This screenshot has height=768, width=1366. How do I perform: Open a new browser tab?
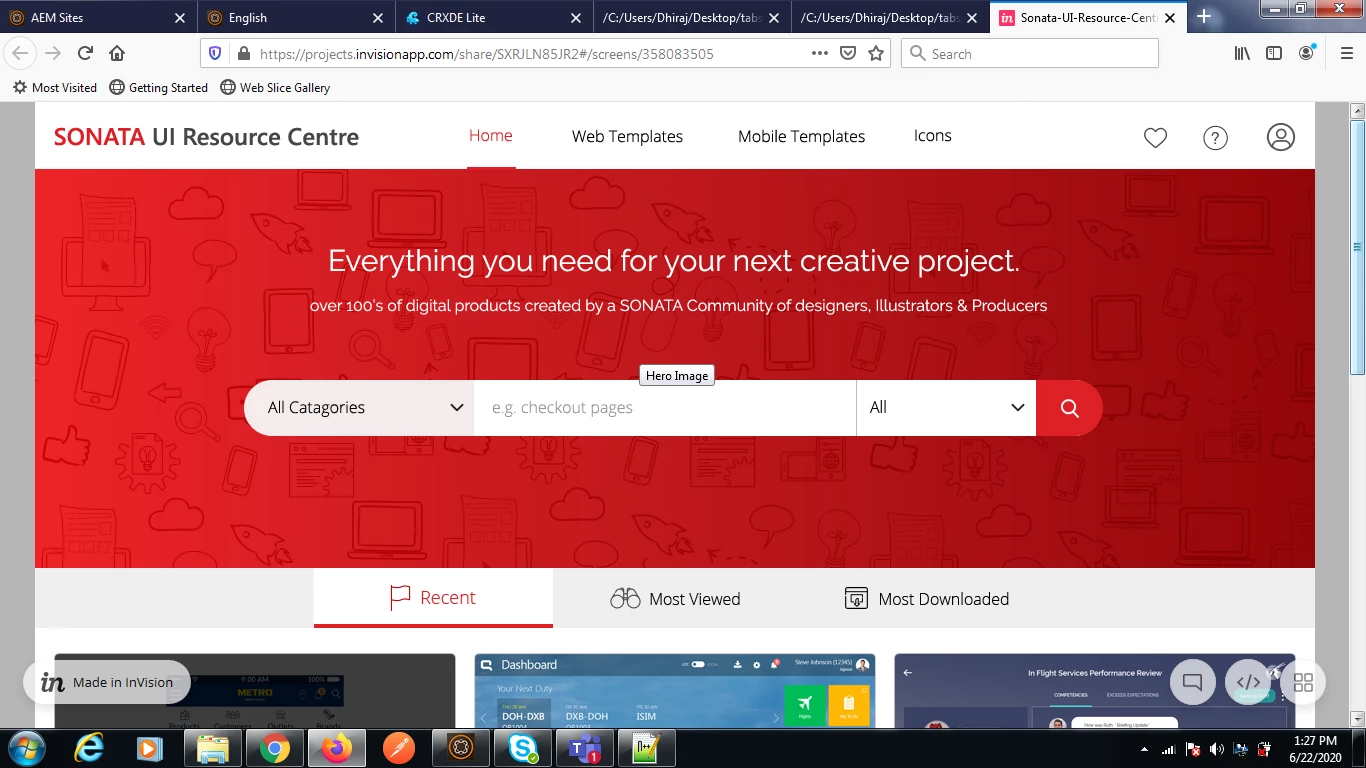[1204, 17]
